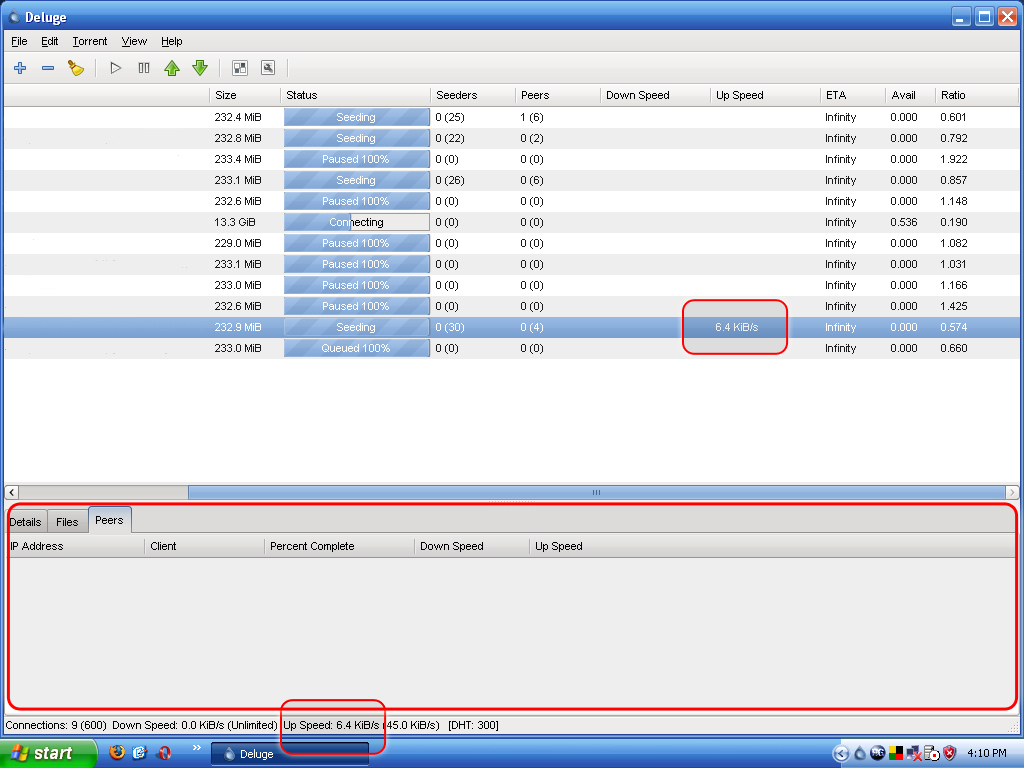The height and width of the screenshot is (768, 1024).
Task: Select the torrent with ratio 0.660
Action: 511,348
